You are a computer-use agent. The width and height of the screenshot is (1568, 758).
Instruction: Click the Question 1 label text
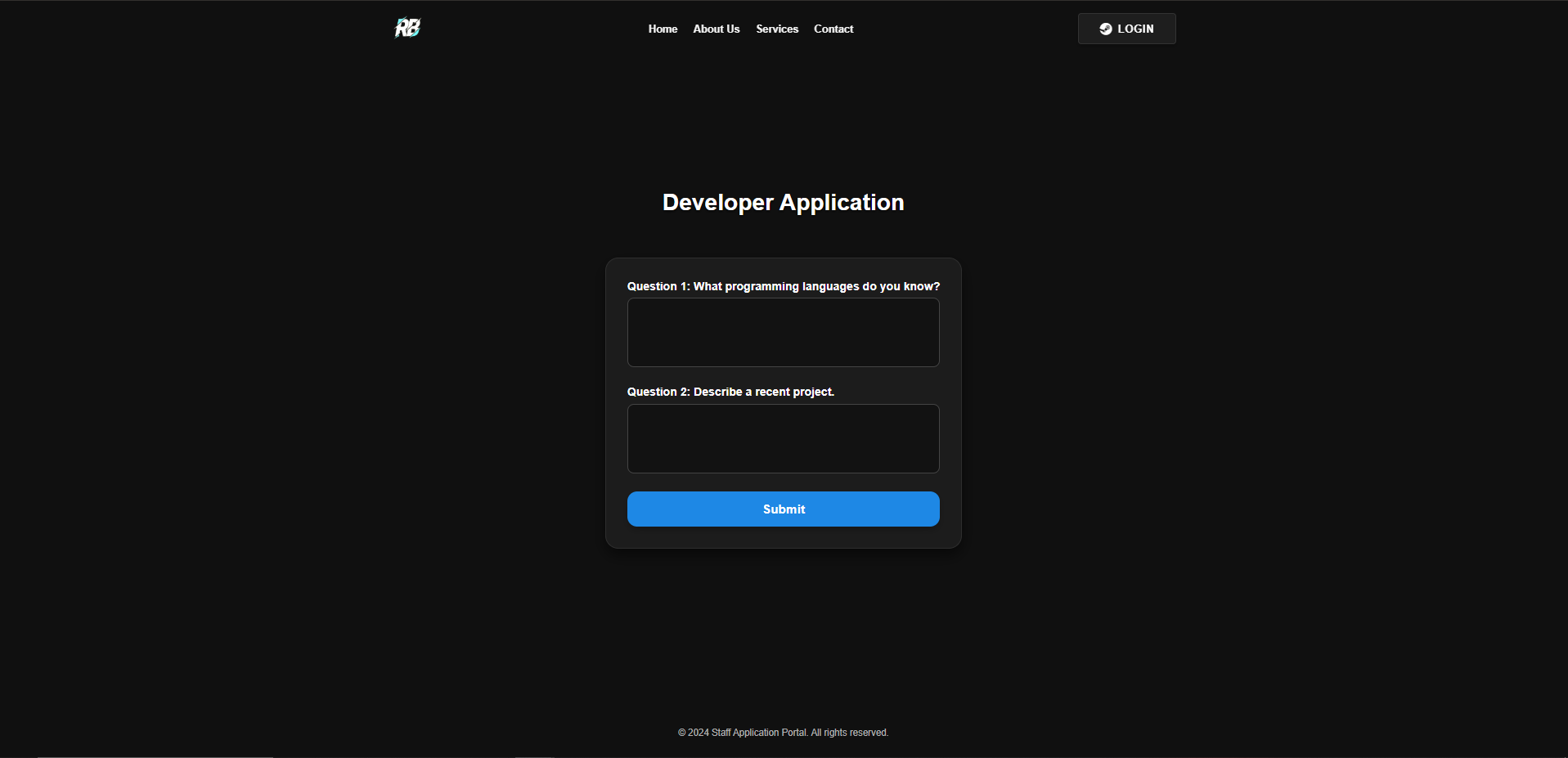click(x=783, y=286)
